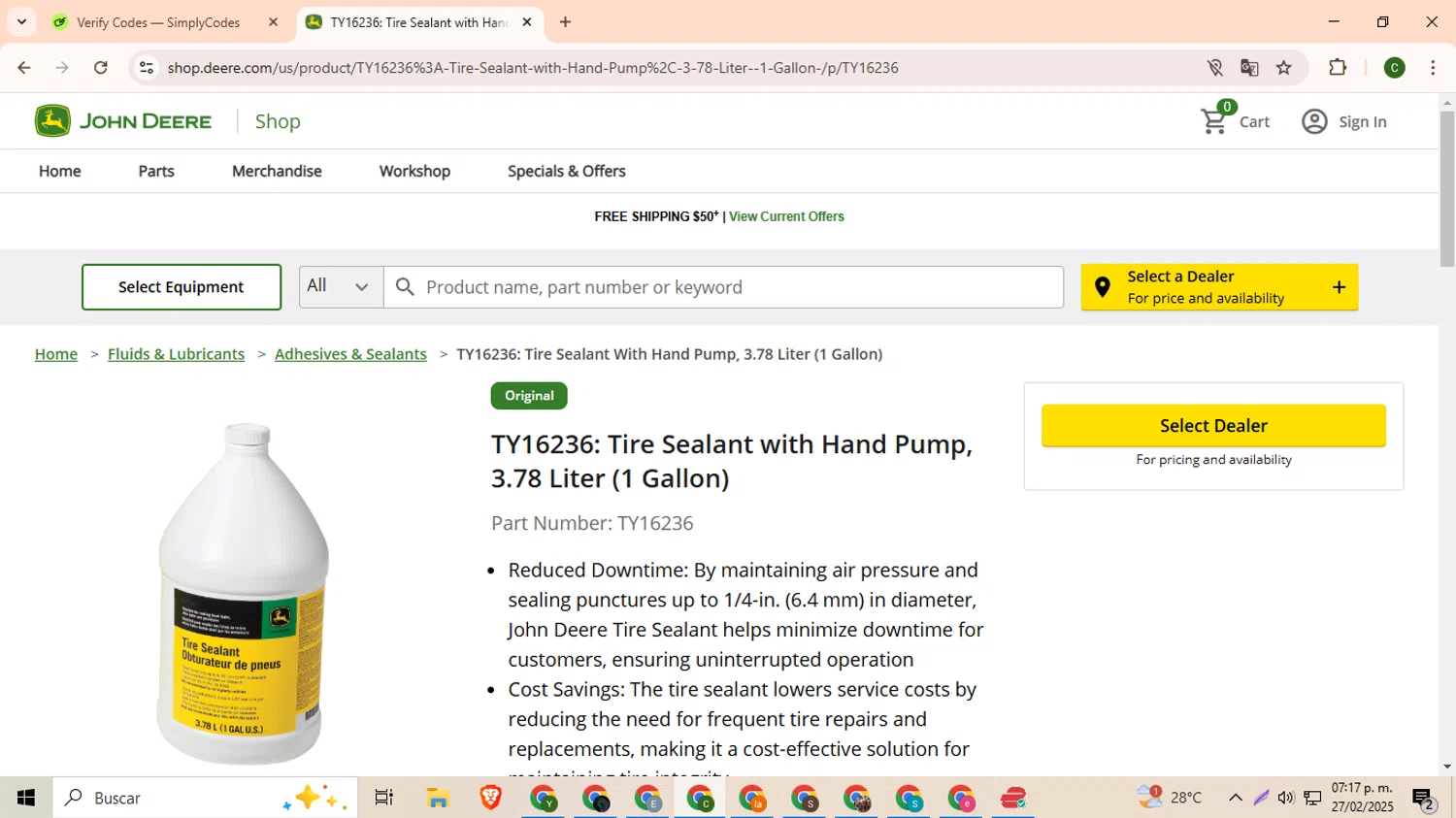
Task: Click the tire sealant product image
Action: (x=243, y=594)
